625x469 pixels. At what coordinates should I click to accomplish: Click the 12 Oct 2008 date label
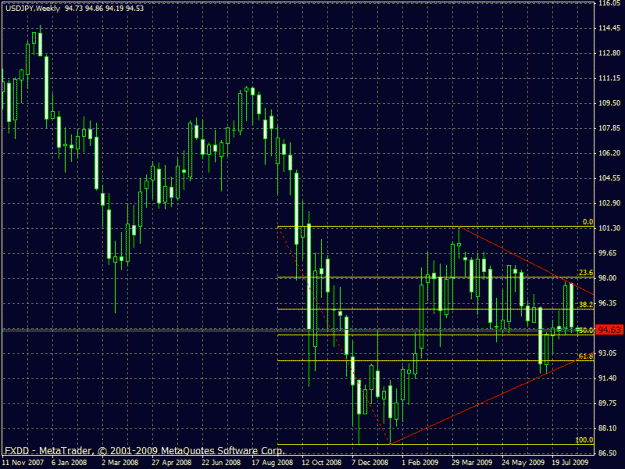click(x=321, y=463)
